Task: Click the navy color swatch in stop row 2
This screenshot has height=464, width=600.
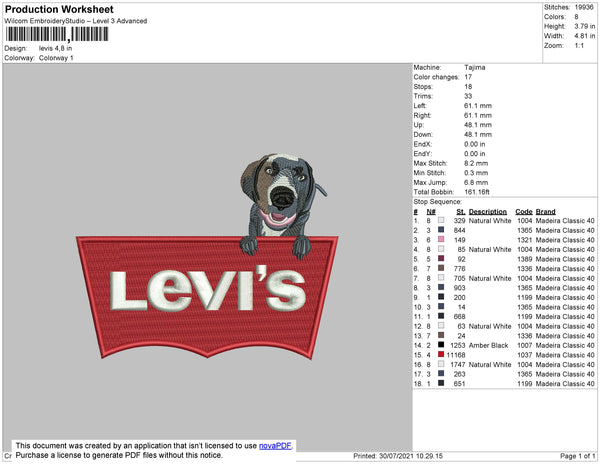Action: (x=441, y=230)
